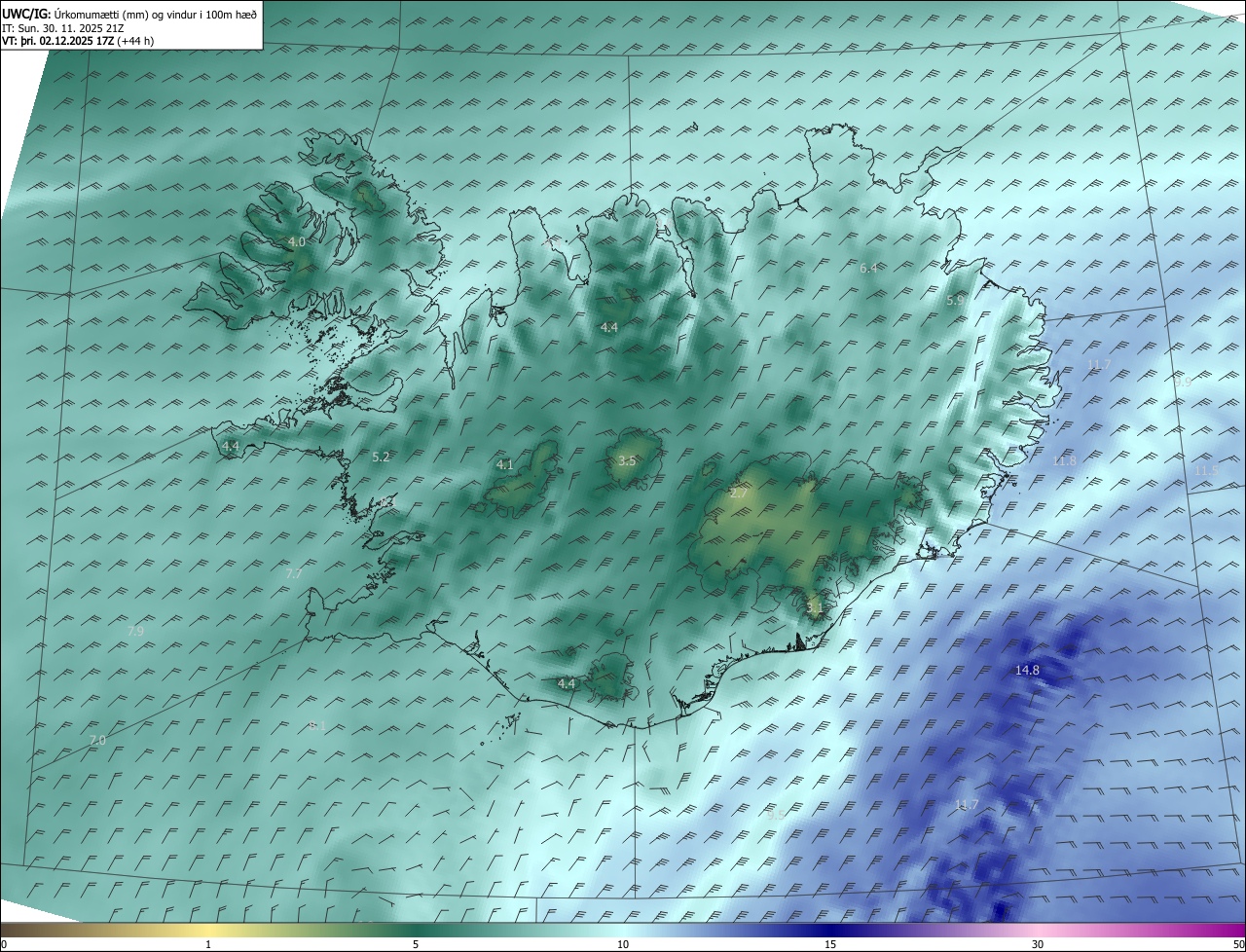Click the title line 'Úrkomumætti (mm) og vindur í 100m hæð'

(155, 14)
